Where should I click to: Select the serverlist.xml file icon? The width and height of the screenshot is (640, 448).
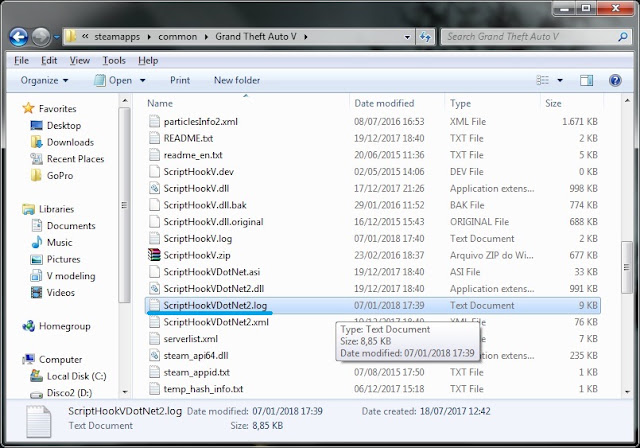154,339
